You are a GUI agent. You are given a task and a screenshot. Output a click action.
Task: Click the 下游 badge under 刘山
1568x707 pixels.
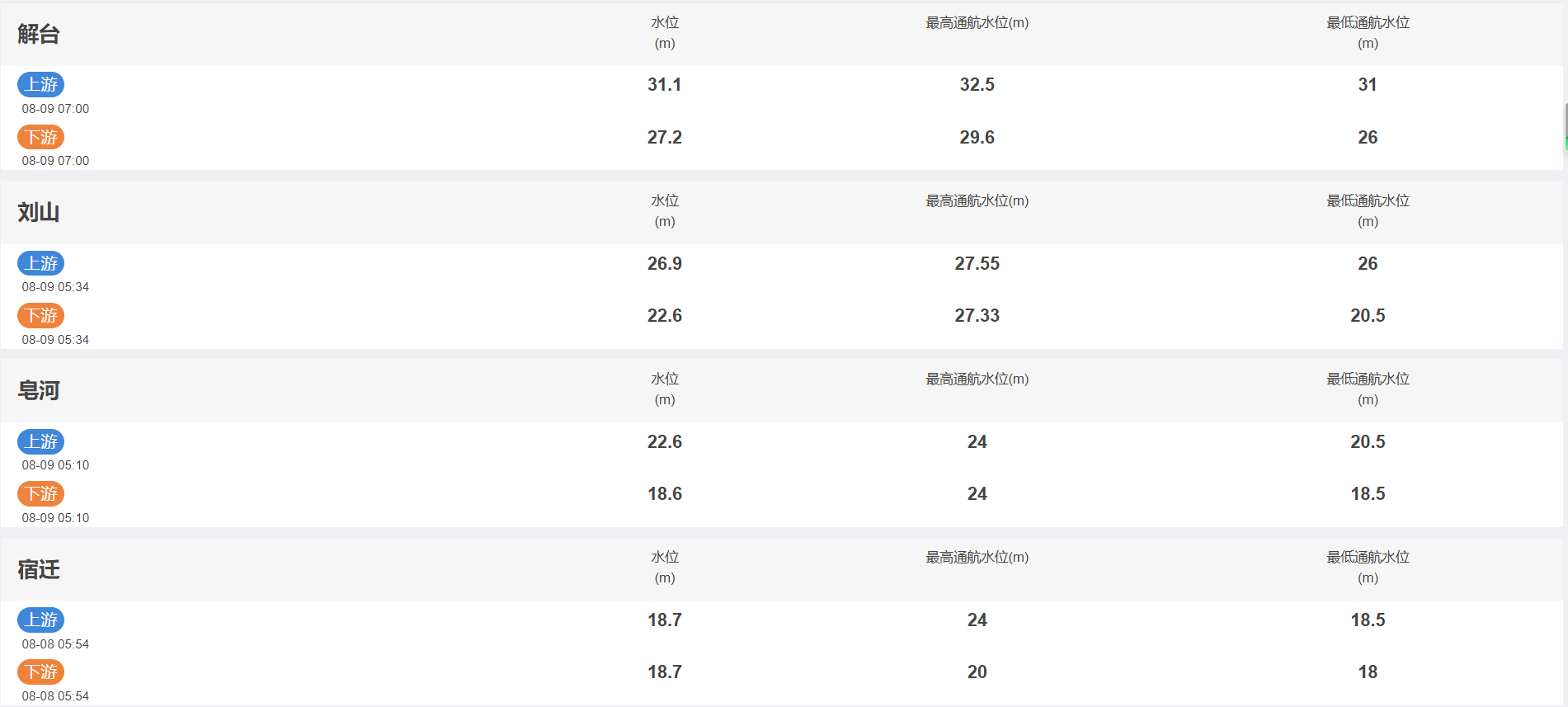(x=40, y=315)
